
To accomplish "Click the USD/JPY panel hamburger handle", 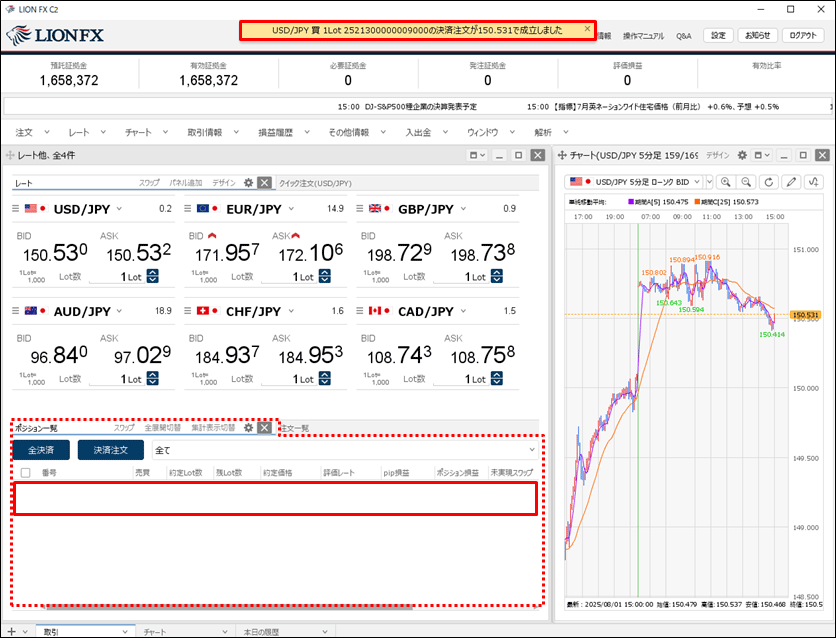I will pos(16,209).
